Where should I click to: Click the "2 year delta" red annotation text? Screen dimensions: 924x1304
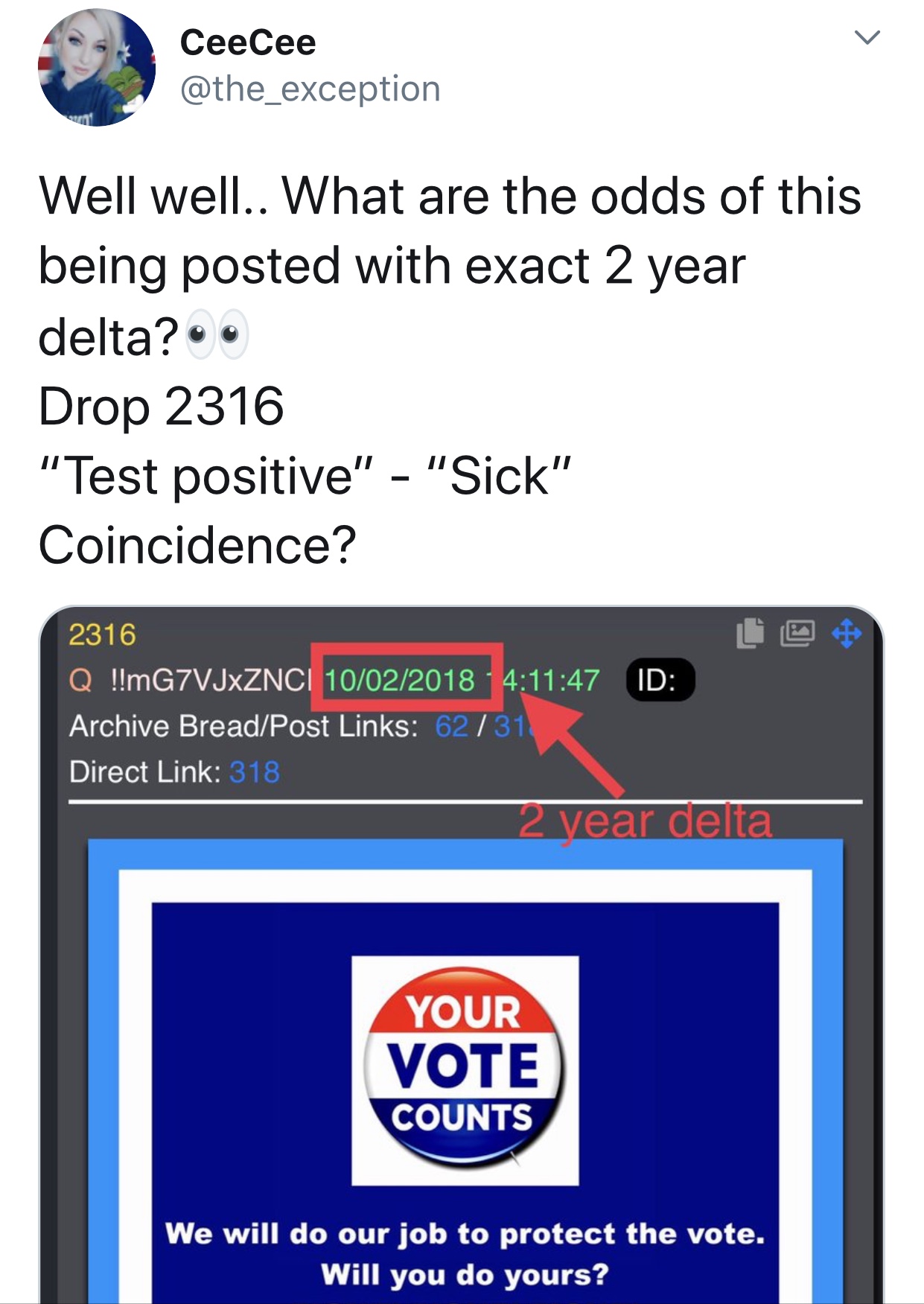(645, 821)
